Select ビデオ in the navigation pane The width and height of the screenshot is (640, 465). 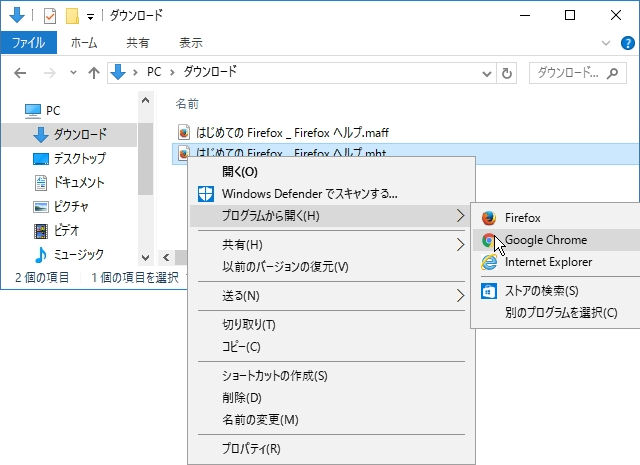[x=56, y=231]
